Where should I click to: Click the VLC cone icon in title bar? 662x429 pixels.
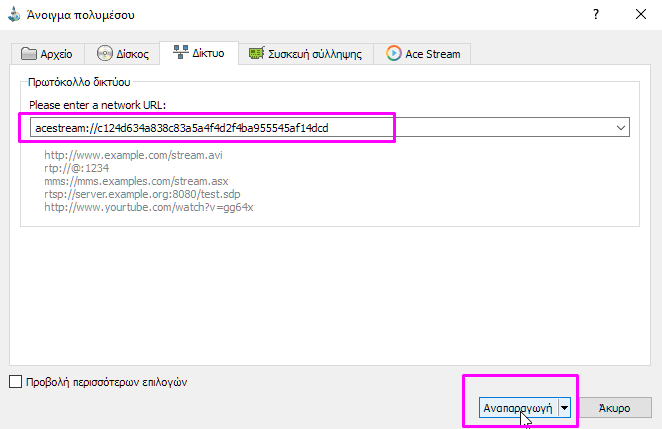pos(12,15)
